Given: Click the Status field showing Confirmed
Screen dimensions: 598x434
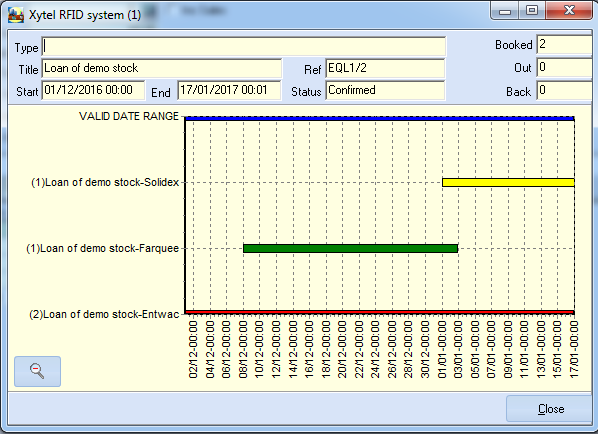Looking at the screenshot, I should tap(385, 90).
